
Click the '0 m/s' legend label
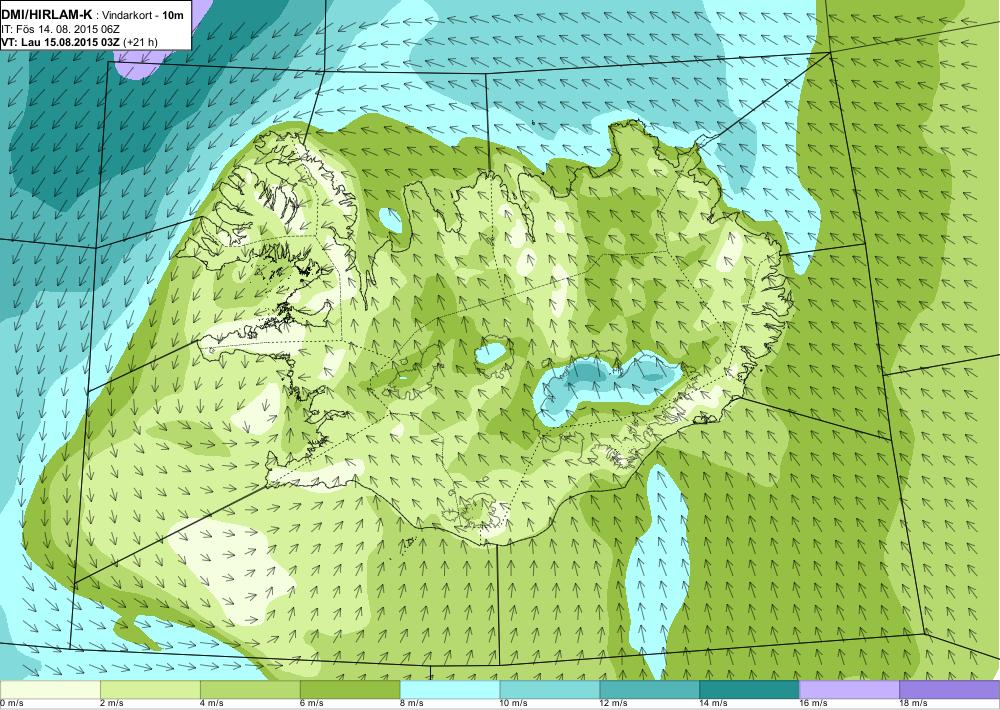[11, 704]
